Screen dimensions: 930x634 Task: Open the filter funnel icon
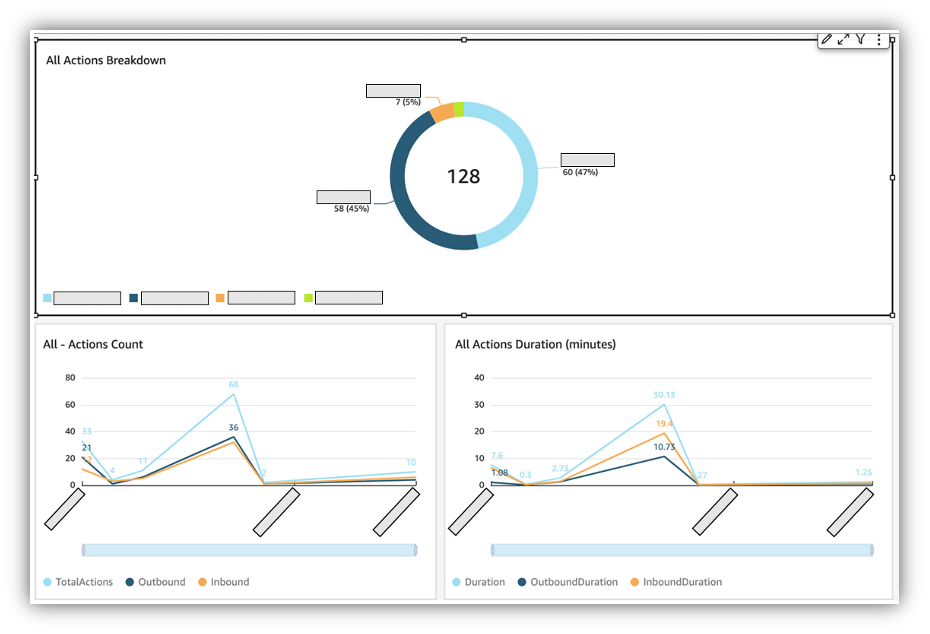861,40
